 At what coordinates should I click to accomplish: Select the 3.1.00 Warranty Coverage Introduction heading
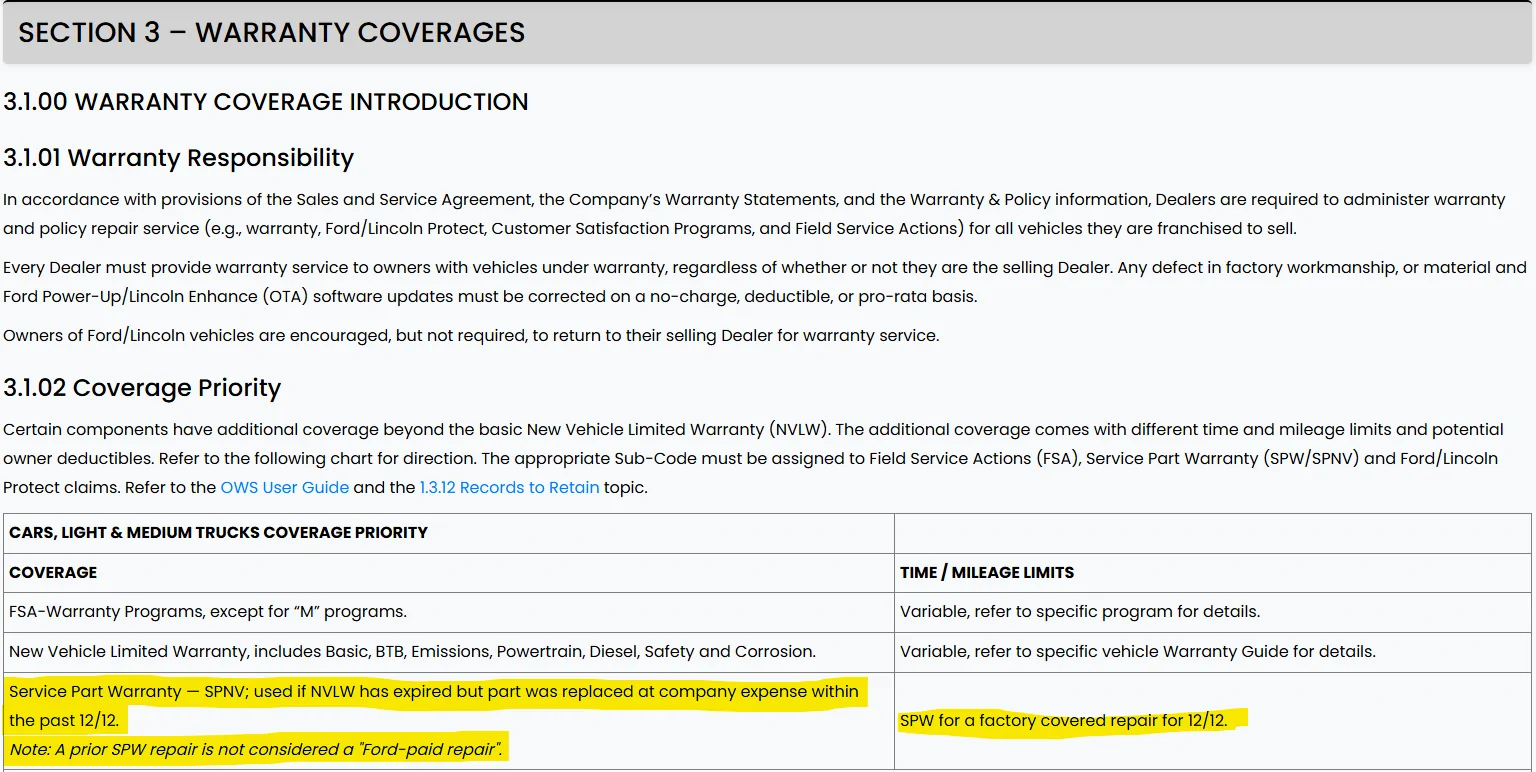click(266, 102)
